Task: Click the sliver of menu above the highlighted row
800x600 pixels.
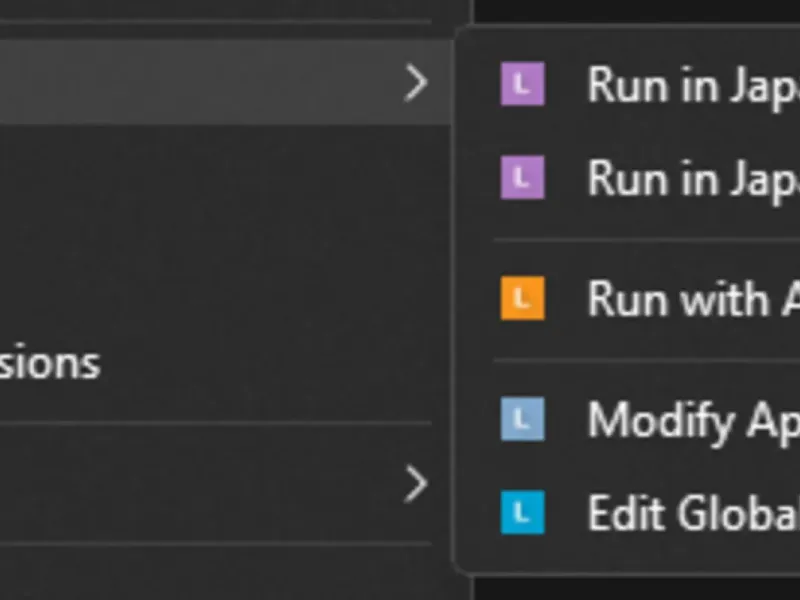Action: pos(200,10)
